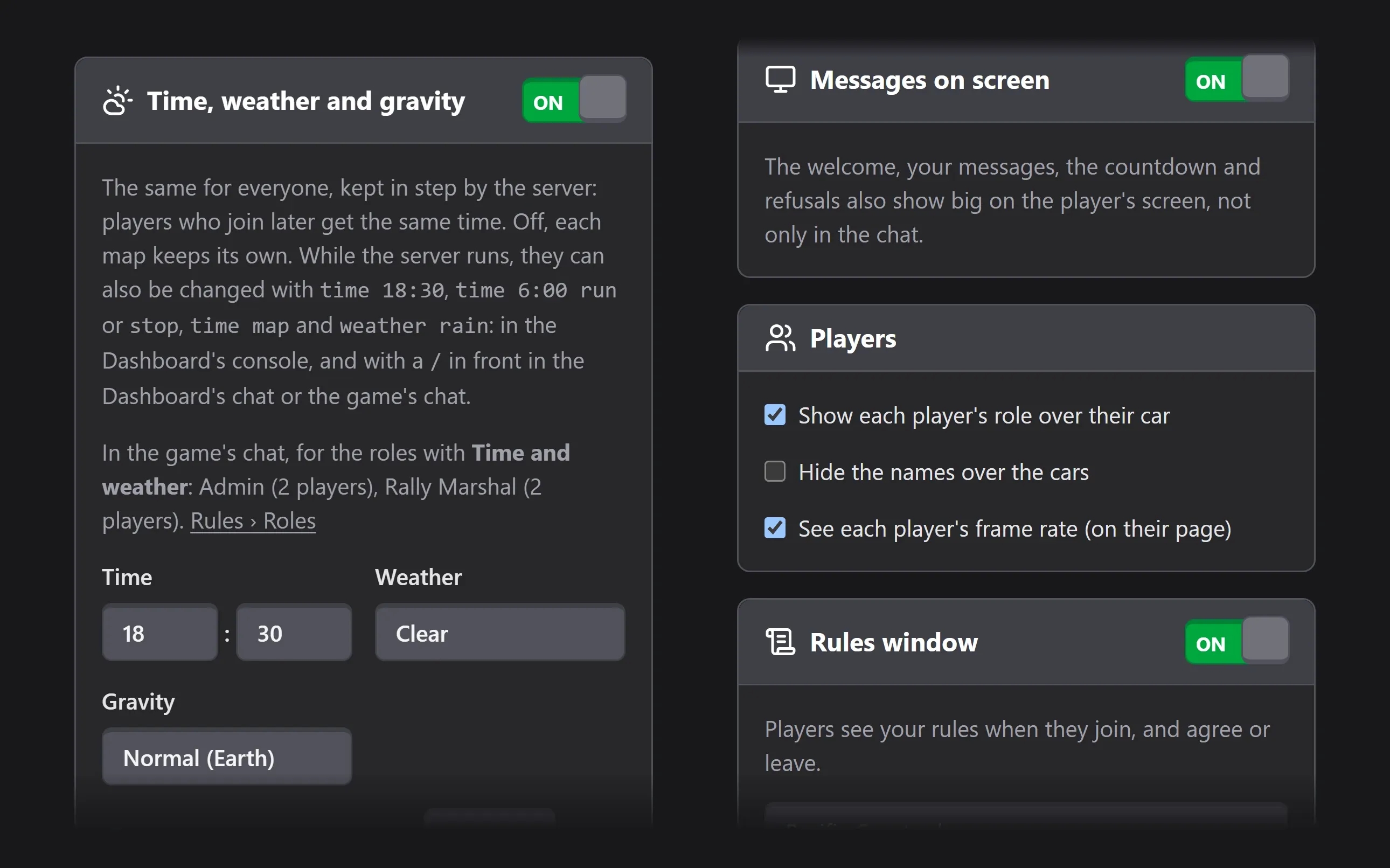Click the Messages on screen heading

click(x=930, y=80)
